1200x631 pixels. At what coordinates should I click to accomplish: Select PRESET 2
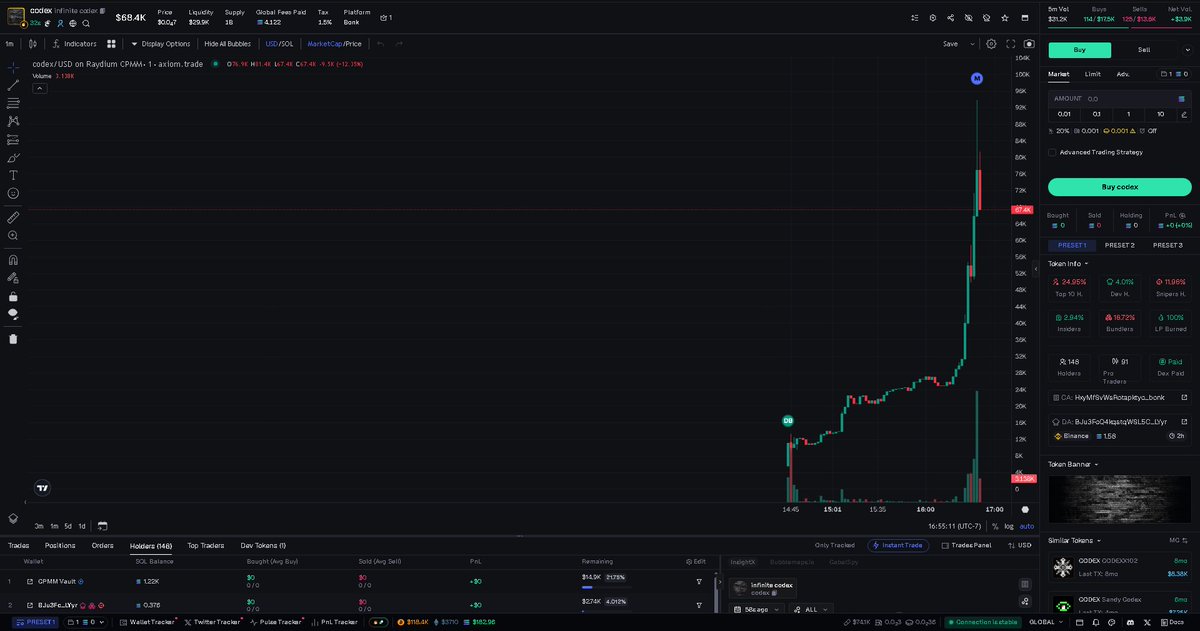click(x=1119, y=245)
